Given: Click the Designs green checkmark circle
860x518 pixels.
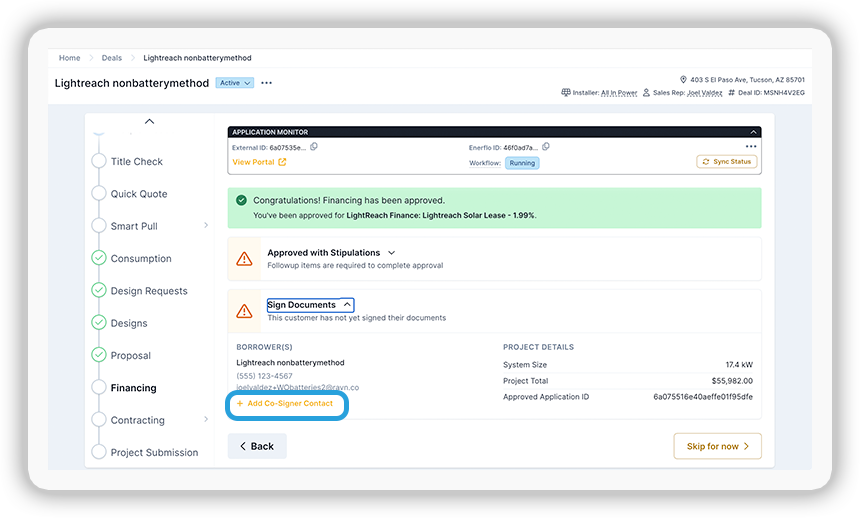Looking at the screenshot, I should [99, 322].
